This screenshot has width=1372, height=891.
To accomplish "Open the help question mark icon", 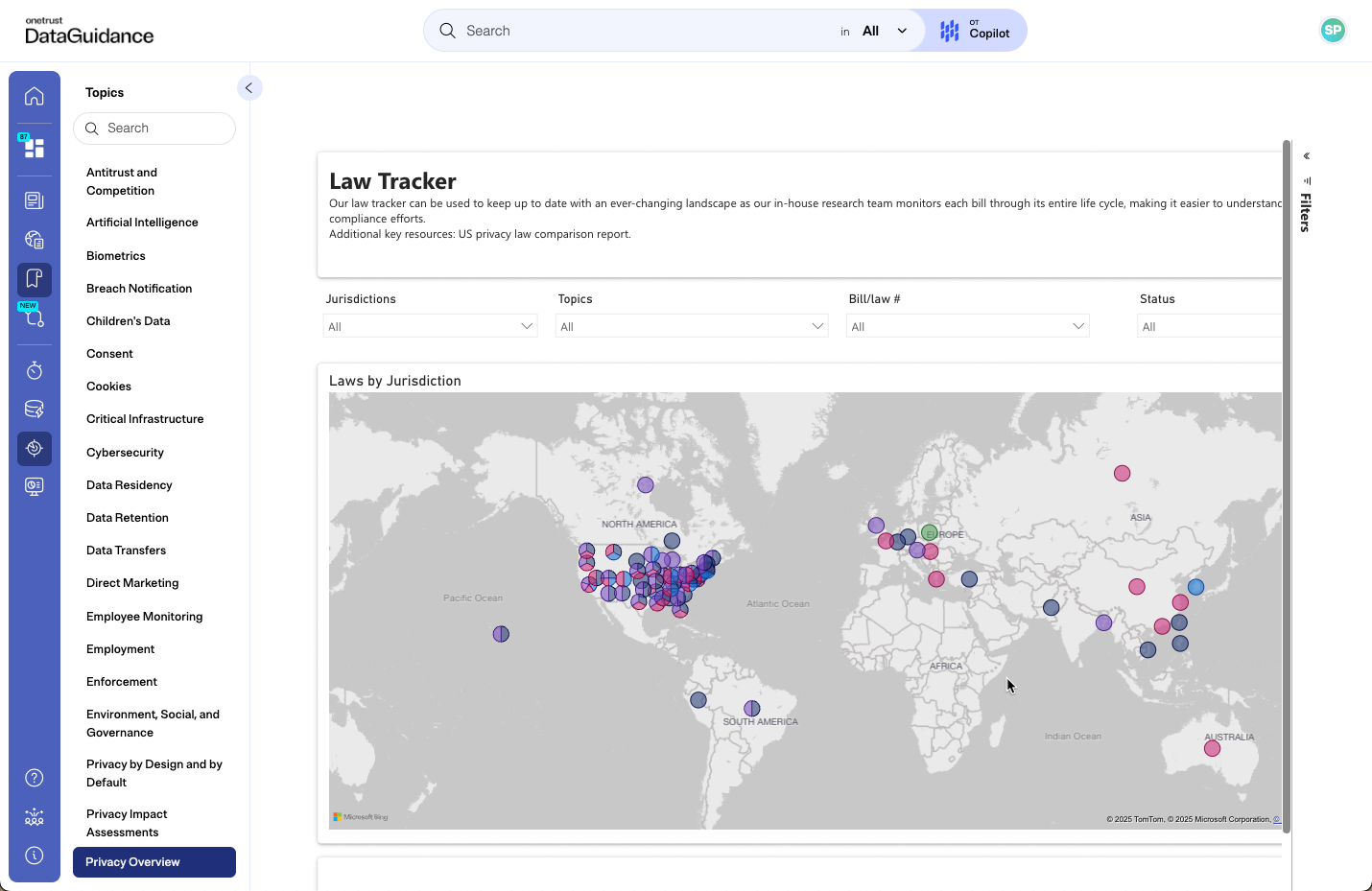I will (x=35, y=778).
